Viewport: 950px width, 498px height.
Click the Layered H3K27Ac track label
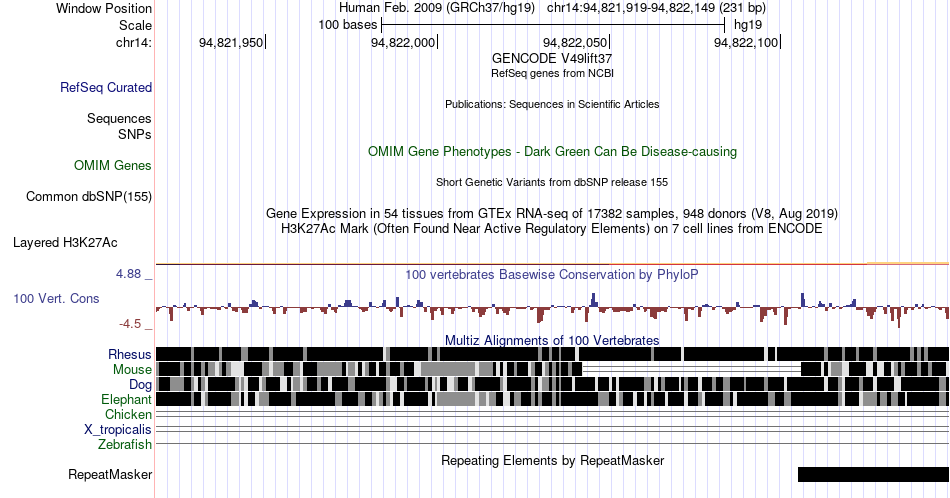coord(65,242)
